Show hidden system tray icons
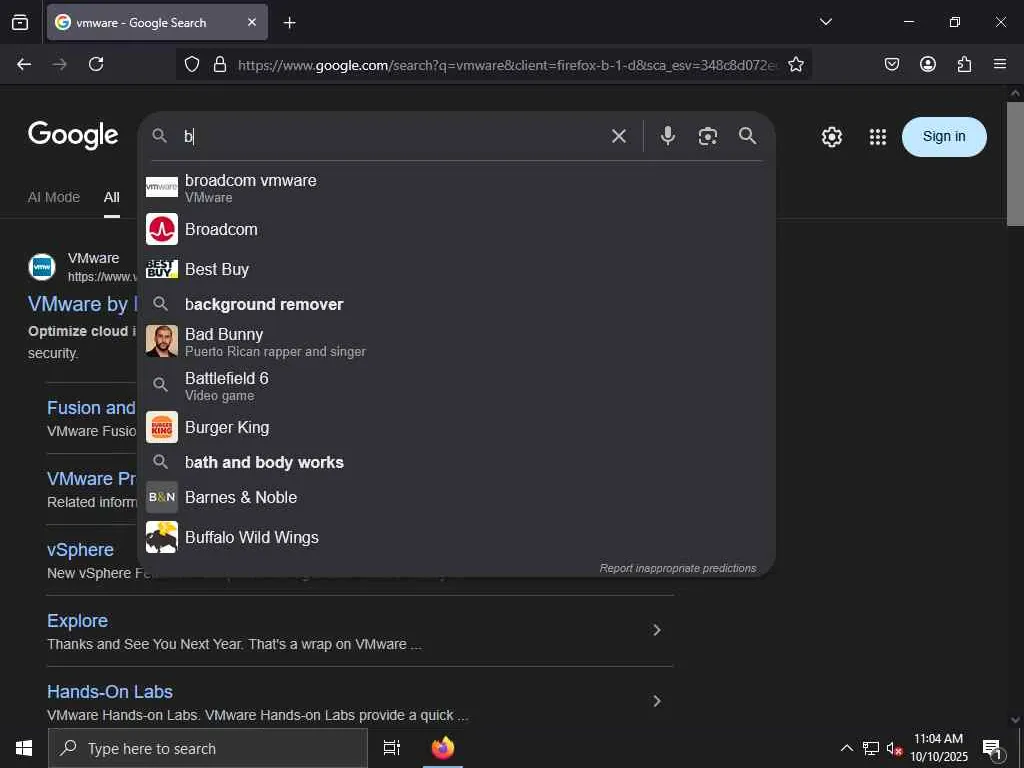 tap(846, 748)
